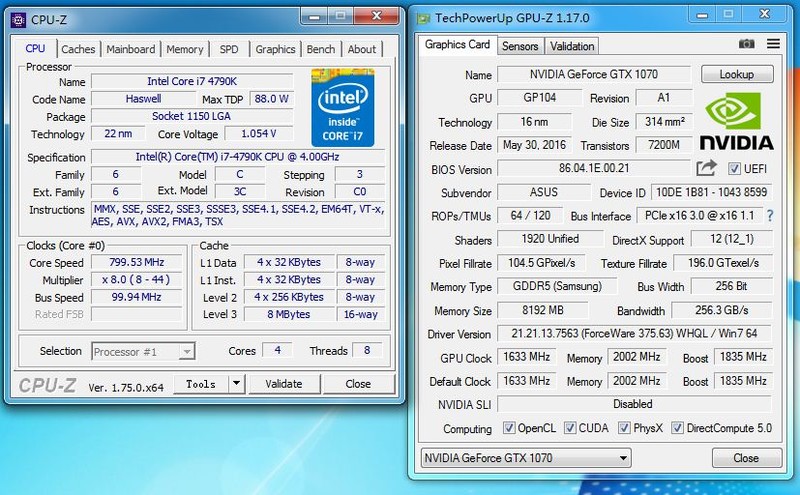
Task: Click the Close button in GPU-Z
Action: (x=746, y=458)
